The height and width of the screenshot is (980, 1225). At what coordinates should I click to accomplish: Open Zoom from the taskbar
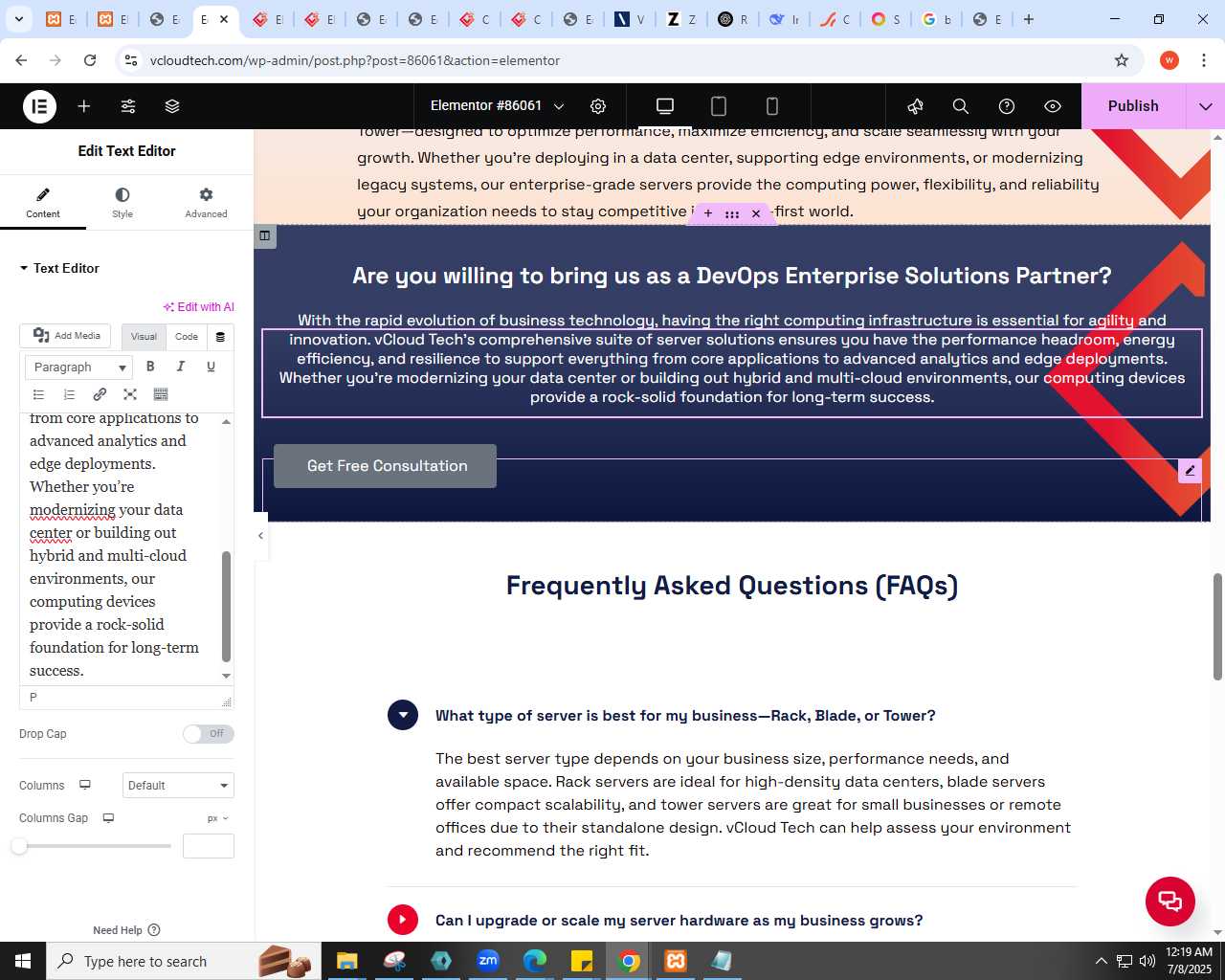click(x=488, y=961)
